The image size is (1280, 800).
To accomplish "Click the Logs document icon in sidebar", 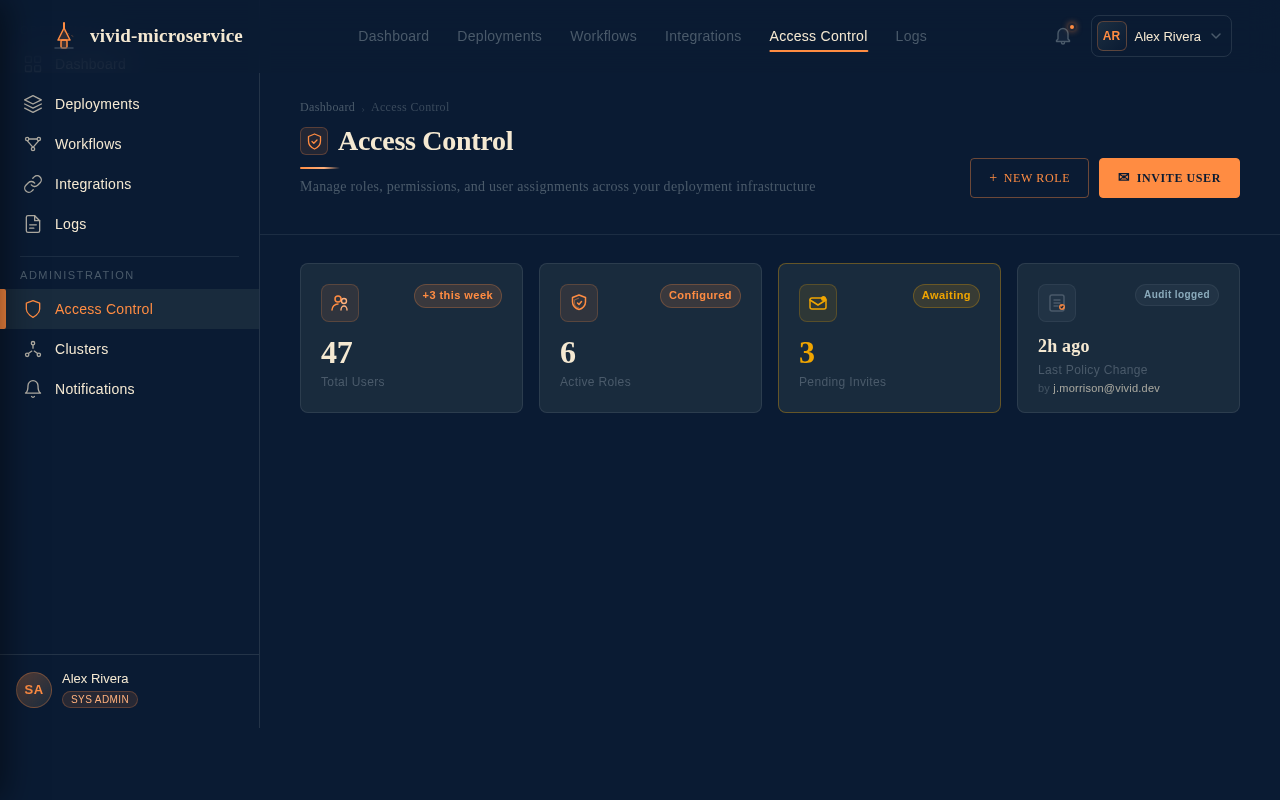I will click(32, 224).
